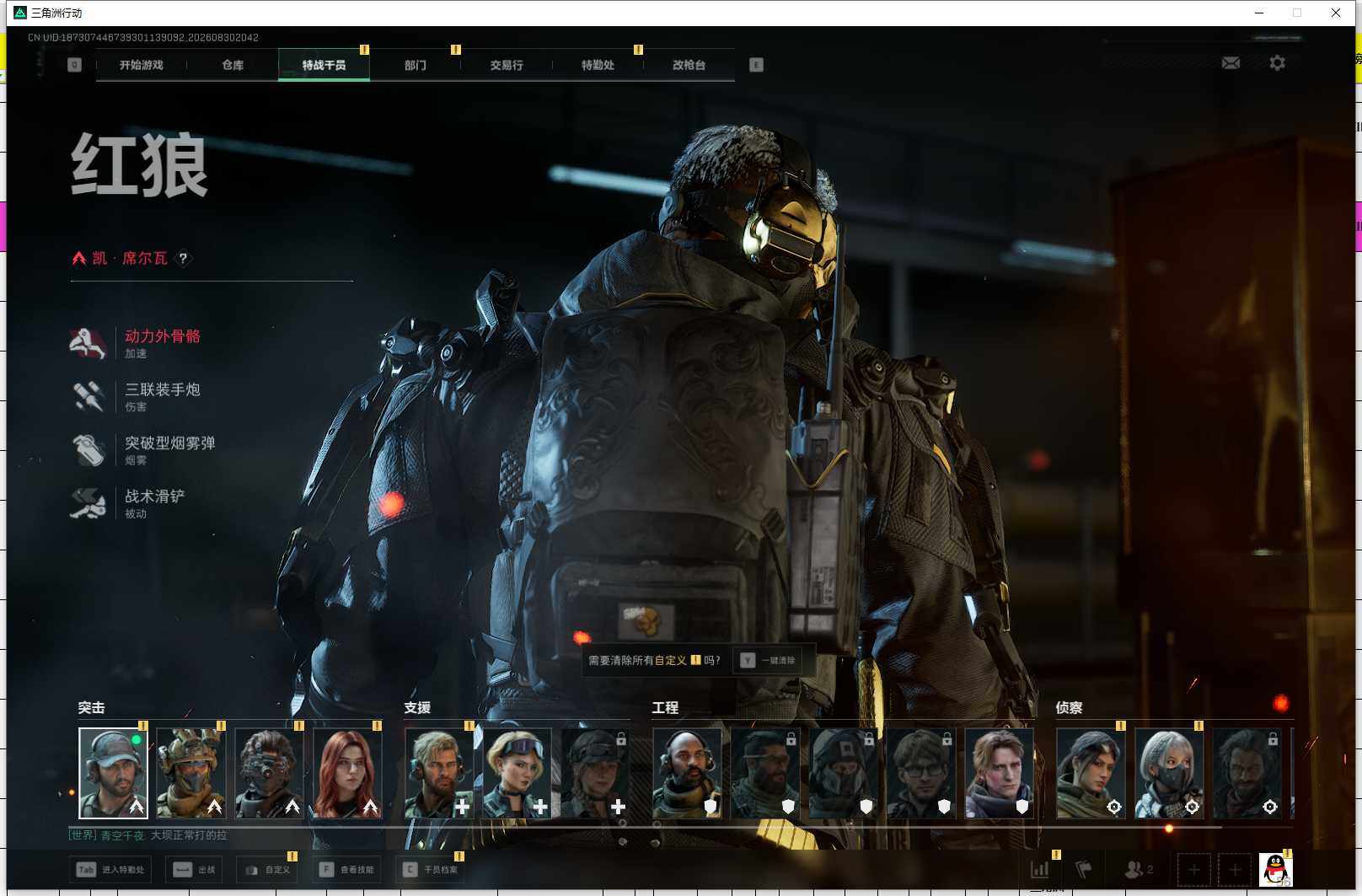Select the locked engineer wearing glasses
The width and height of the screenshot is (1362, 896).
(x=921, y=773)
